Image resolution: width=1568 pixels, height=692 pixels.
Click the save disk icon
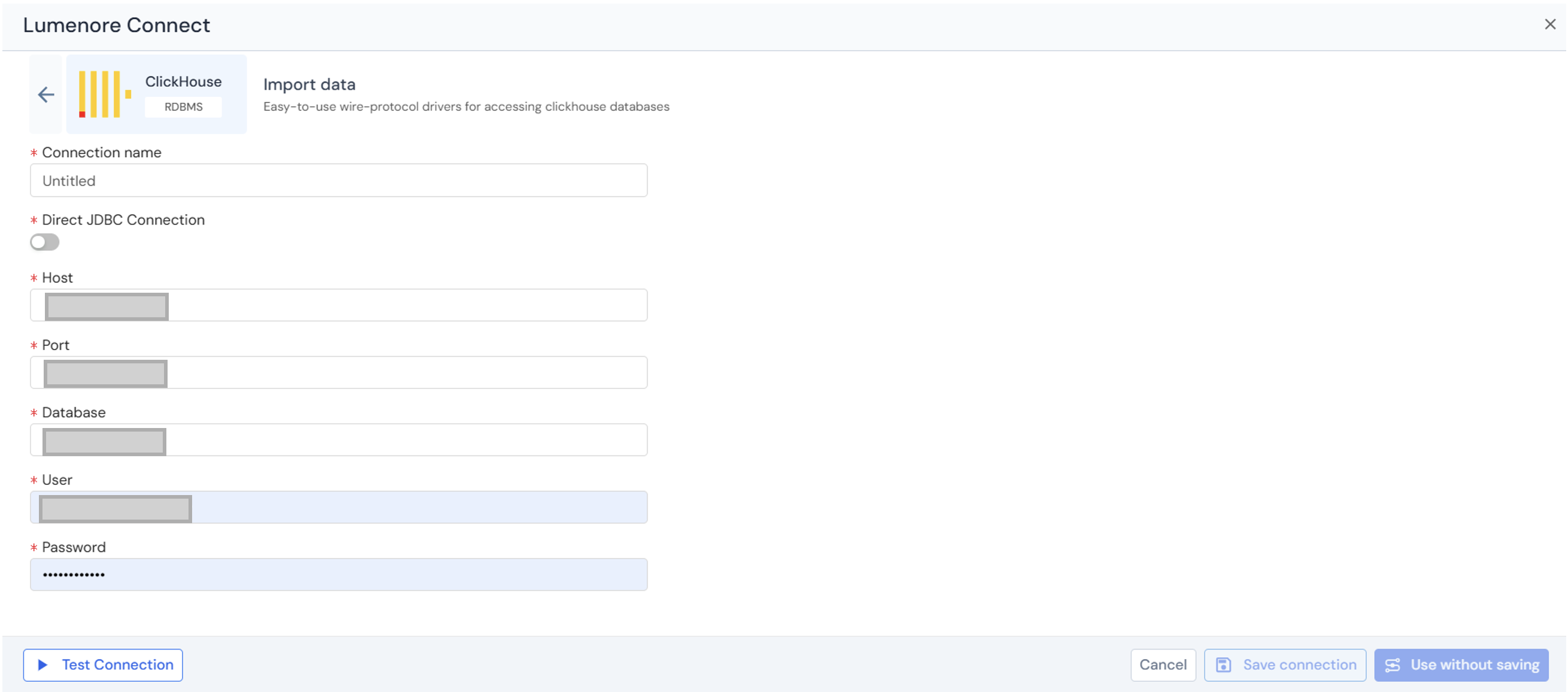point(1223,664)
